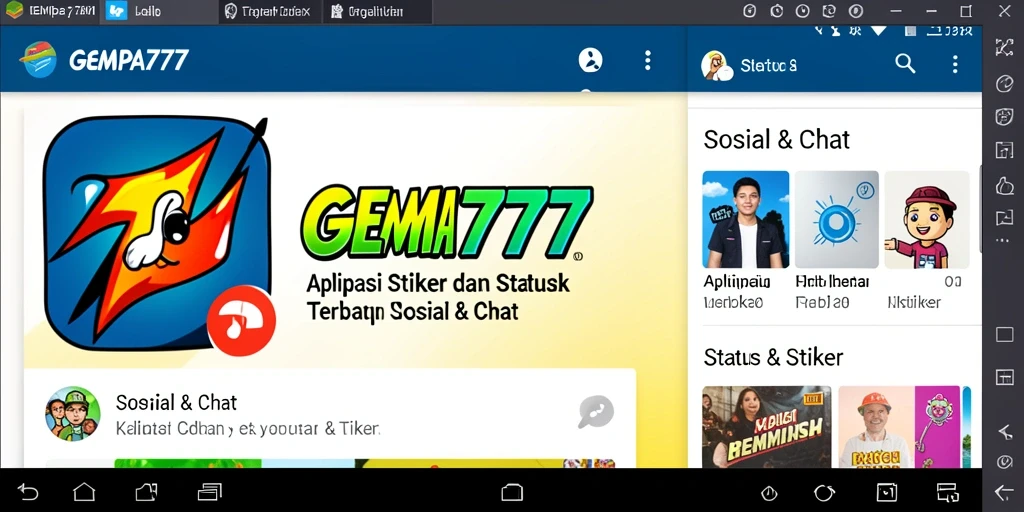
Task: Click the boxed screenshot icon in bottom bar
Action: (x=886, y=492)
